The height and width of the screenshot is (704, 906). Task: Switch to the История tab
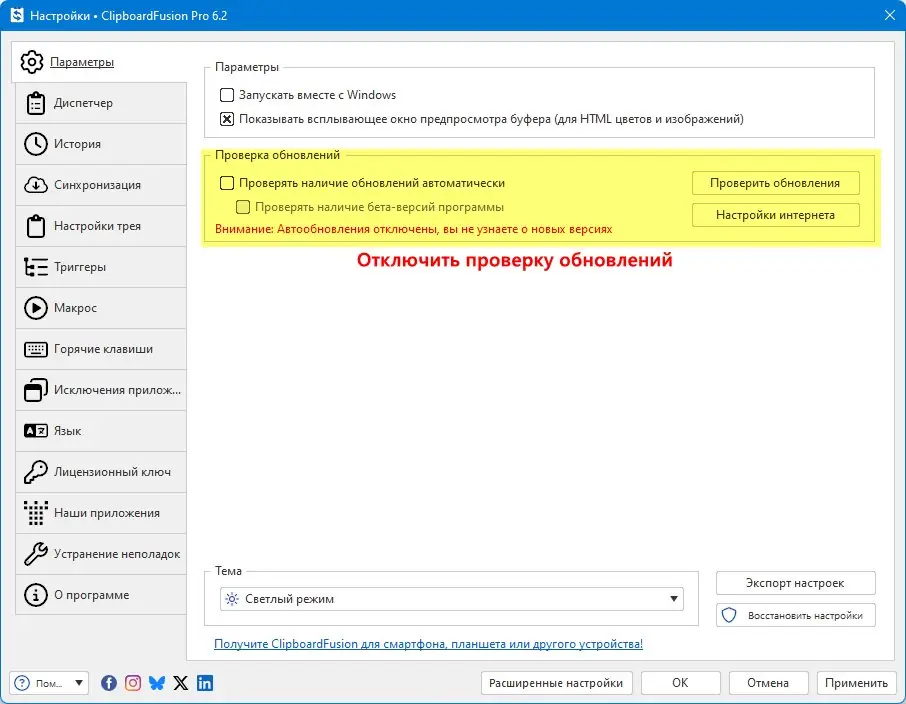pyautogui.click(x=101, y=144)
